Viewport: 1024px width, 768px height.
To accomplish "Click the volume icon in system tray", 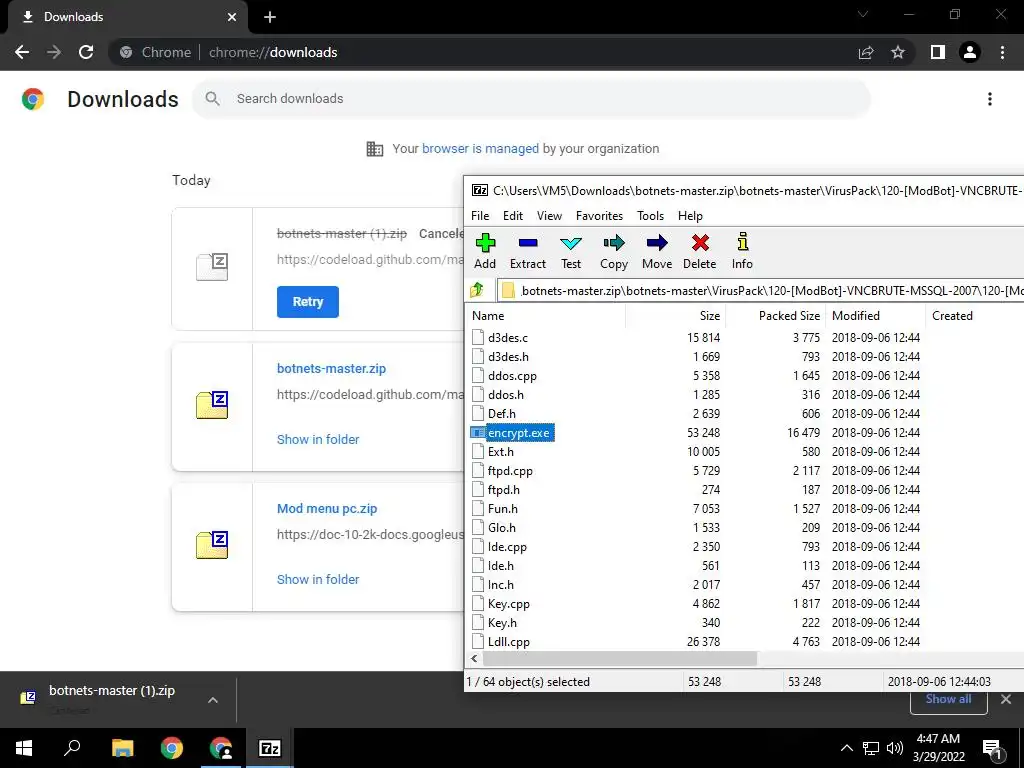I will (895, 748).
